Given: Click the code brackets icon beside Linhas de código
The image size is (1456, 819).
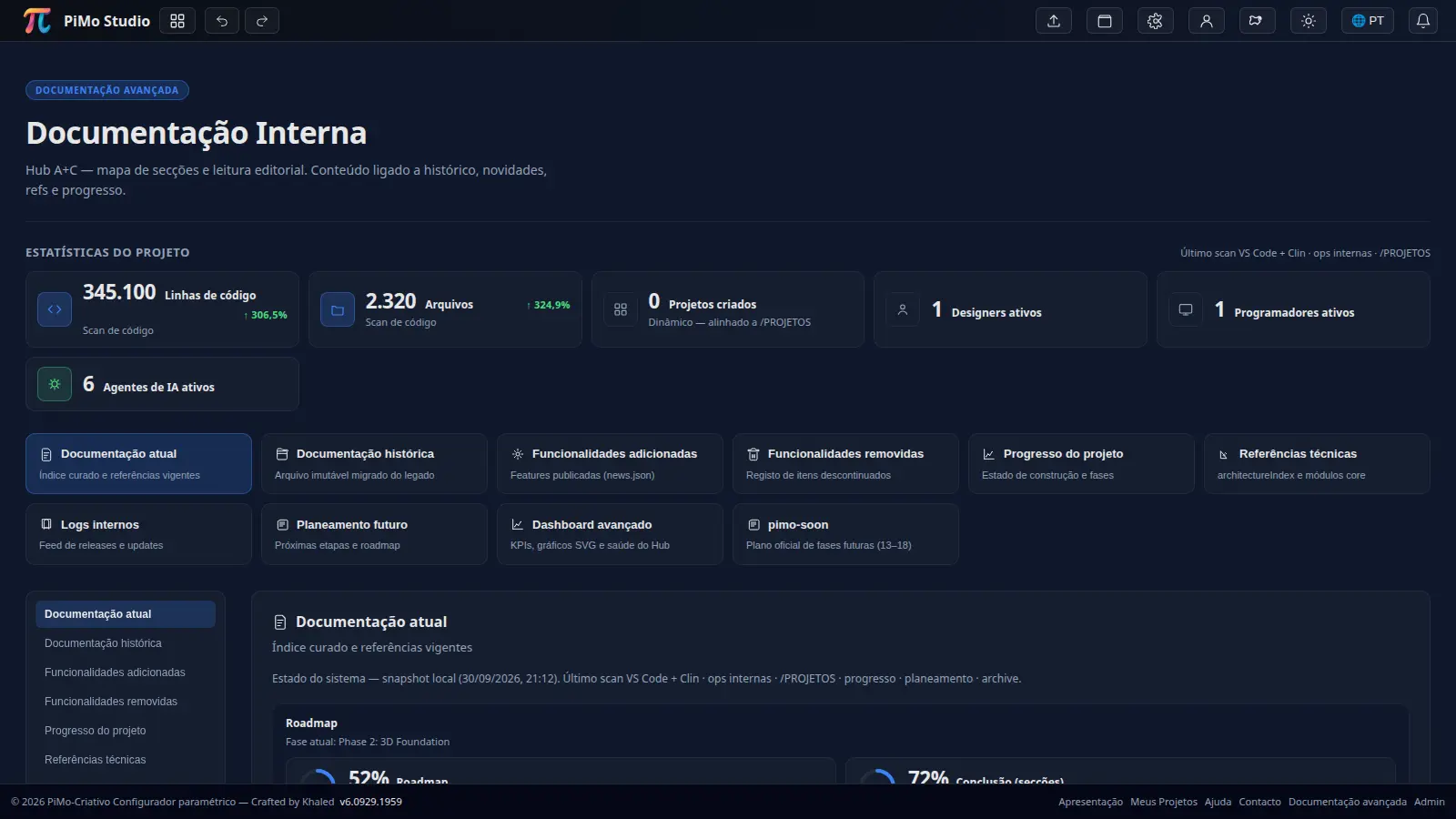Looking at the screenshot, I should (x=55, y=309).
